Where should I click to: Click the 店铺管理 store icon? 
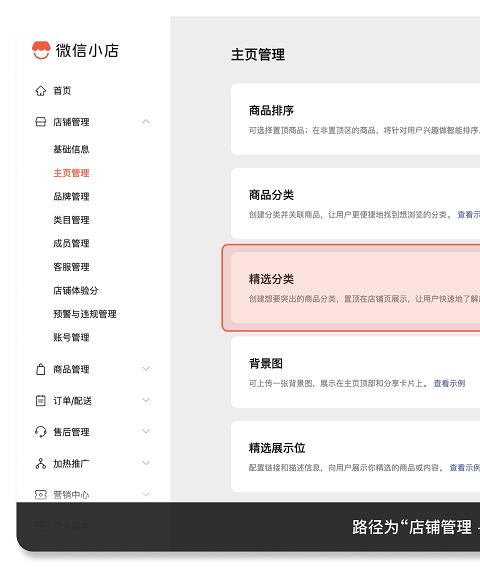pyautogui.click(x=41, y=122)
